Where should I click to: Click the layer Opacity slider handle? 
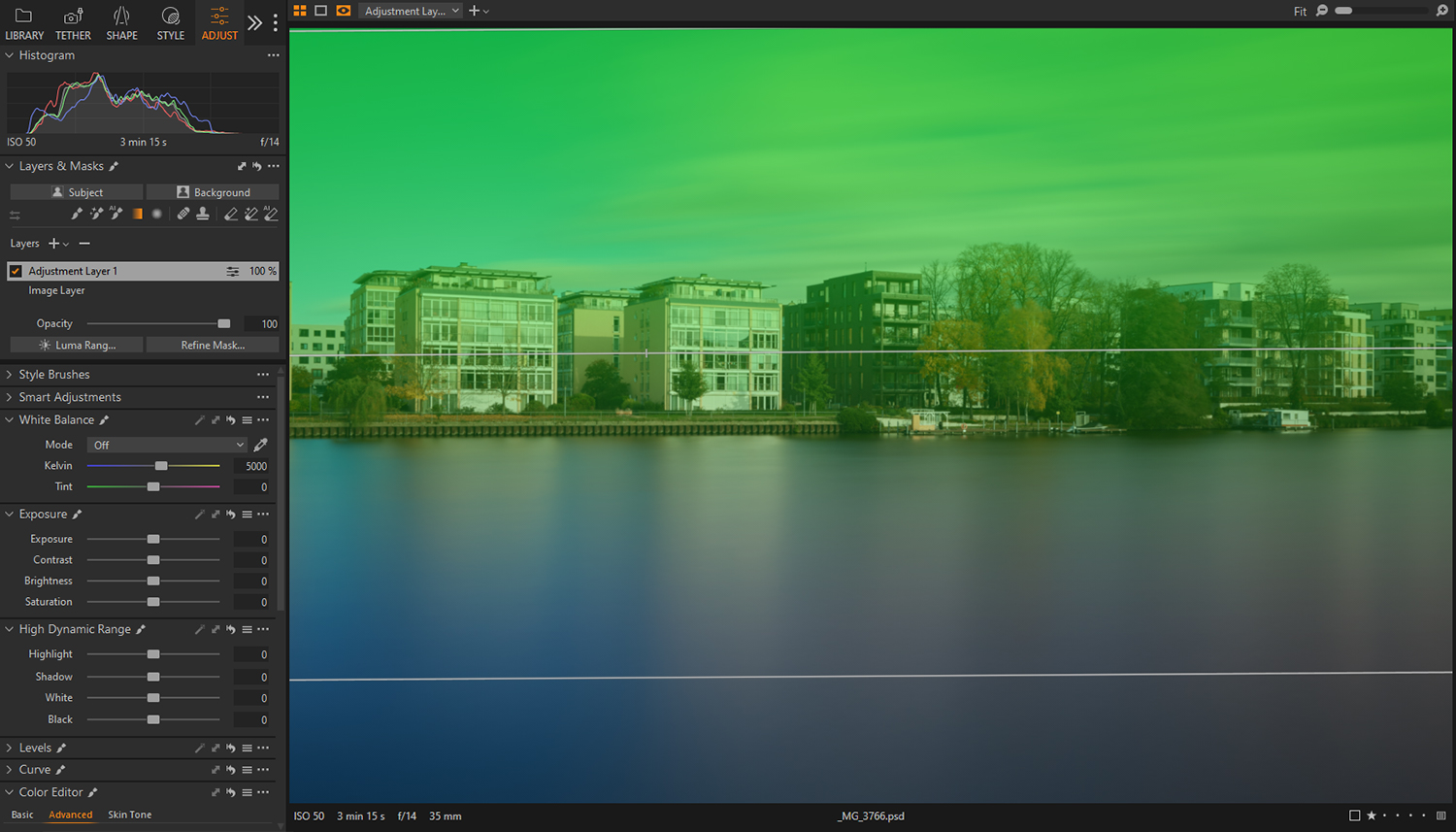(224, 323)
